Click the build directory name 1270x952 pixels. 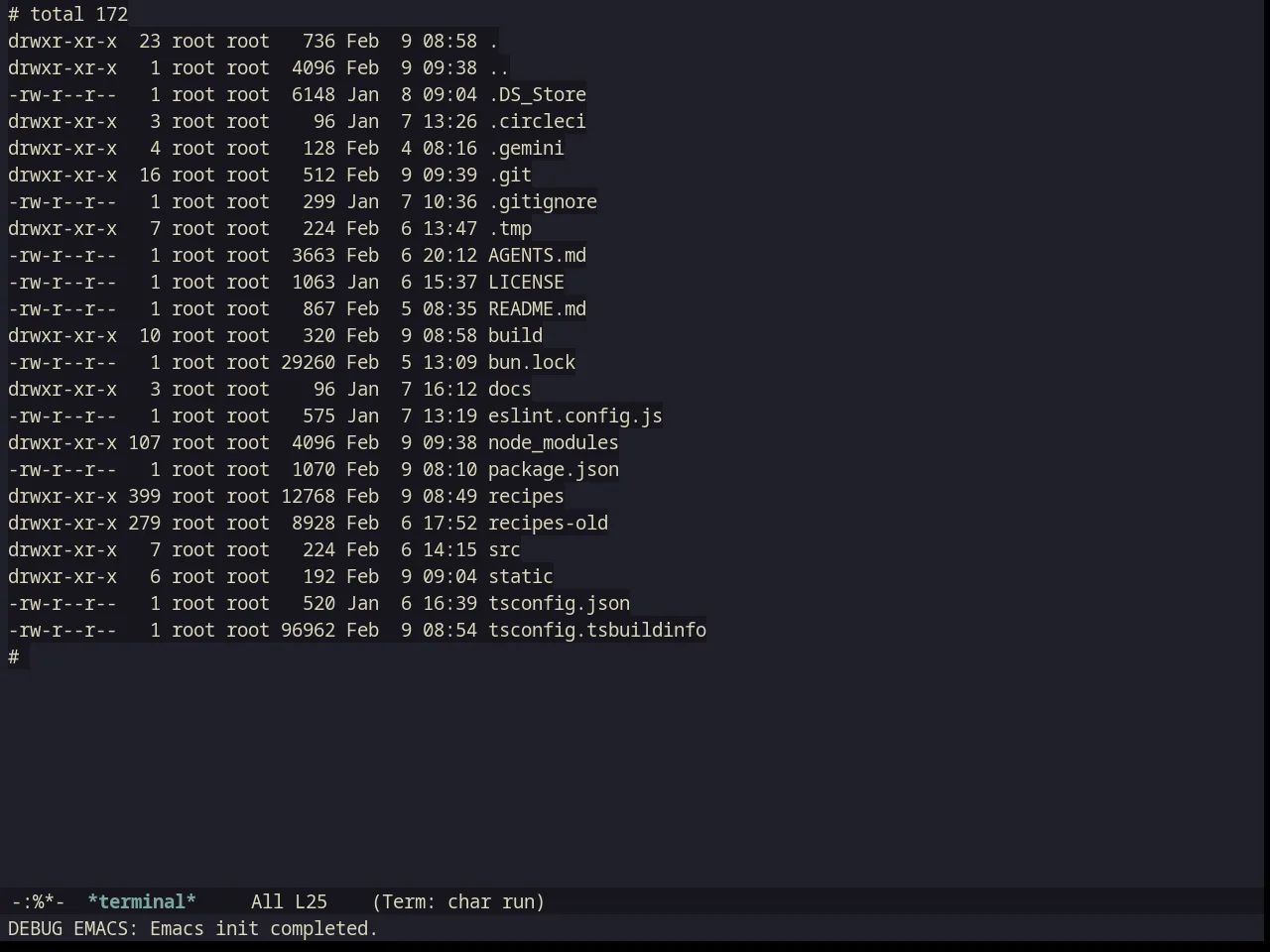515,335
